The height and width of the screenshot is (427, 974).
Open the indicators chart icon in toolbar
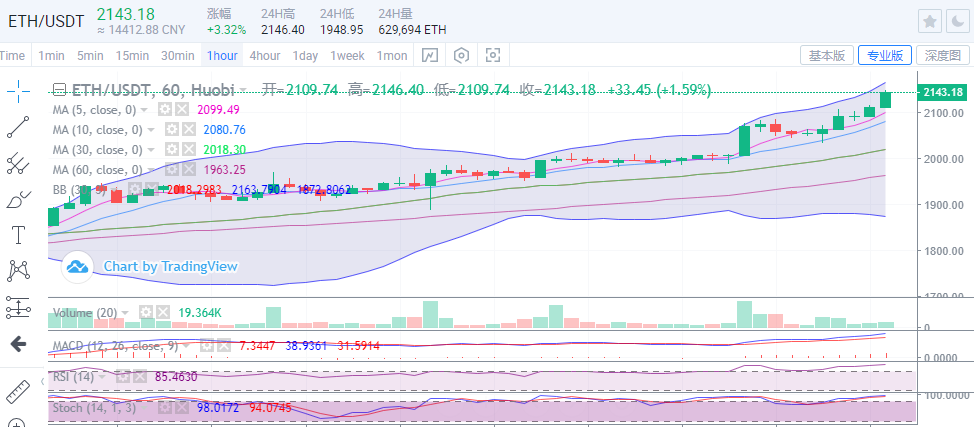click(430, 55)
